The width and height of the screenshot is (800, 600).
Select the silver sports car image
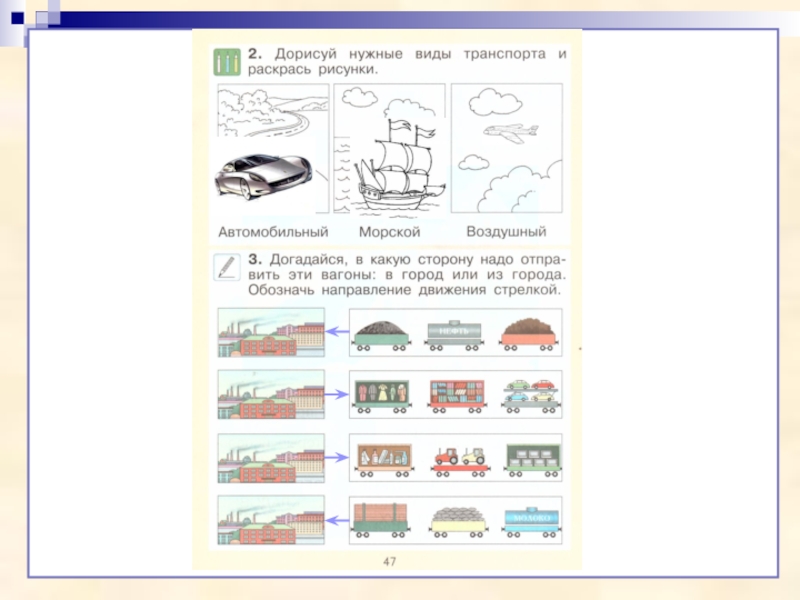263,177
